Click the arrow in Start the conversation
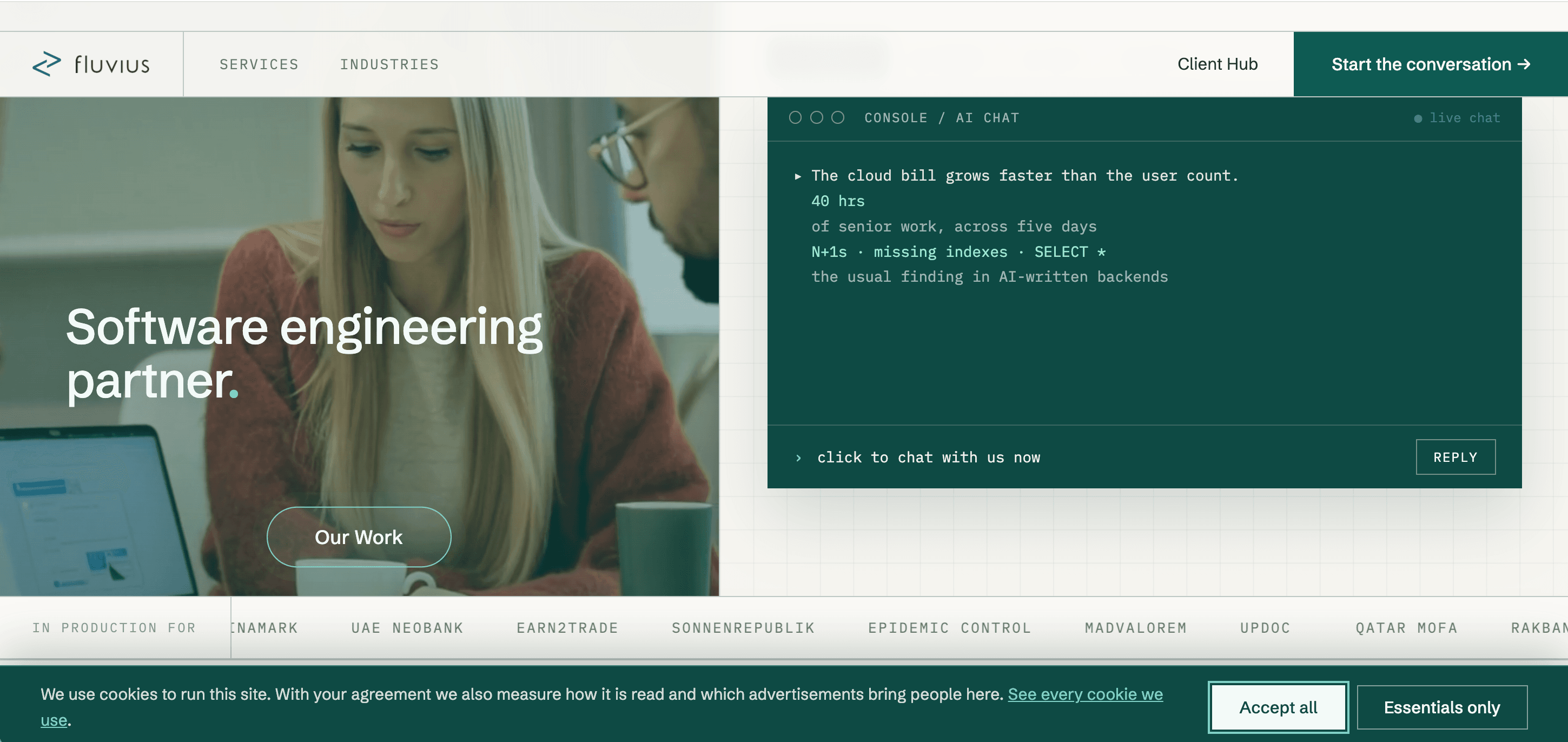 click(1524, 64)
